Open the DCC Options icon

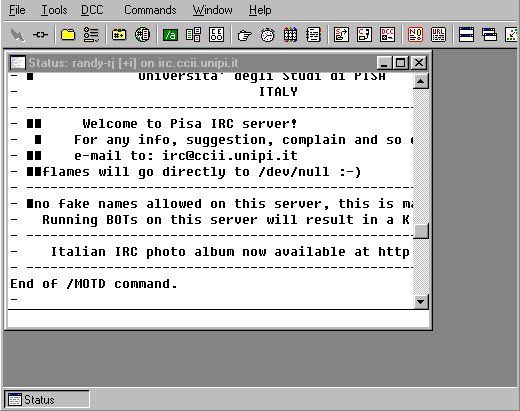pos(388,35)
